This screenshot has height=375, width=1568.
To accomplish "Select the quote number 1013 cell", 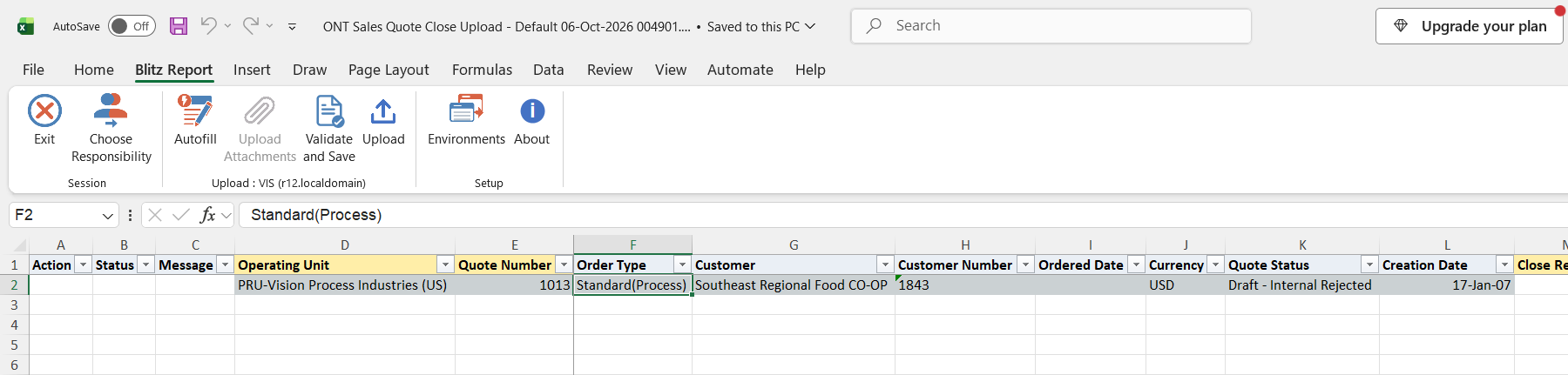I will click(514, 285).
